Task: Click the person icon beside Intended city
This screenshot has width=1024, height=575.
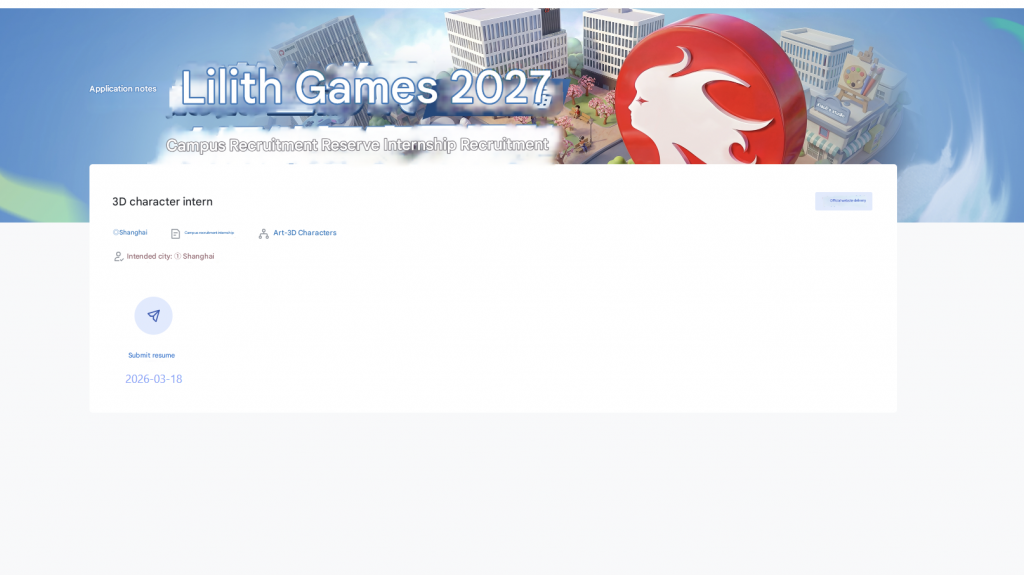Action: [118, 257]
